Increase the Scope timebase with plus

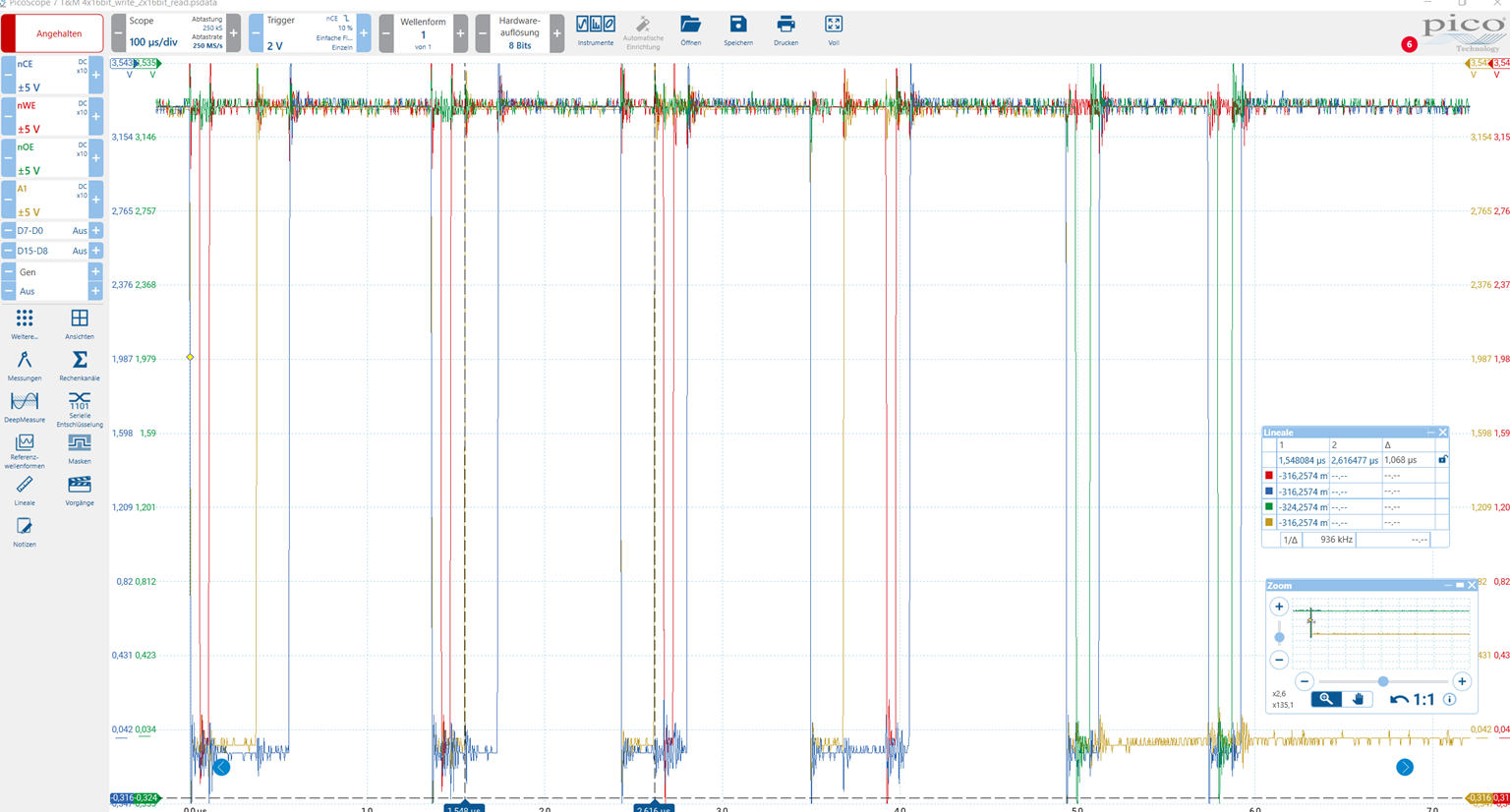[233, 33]
